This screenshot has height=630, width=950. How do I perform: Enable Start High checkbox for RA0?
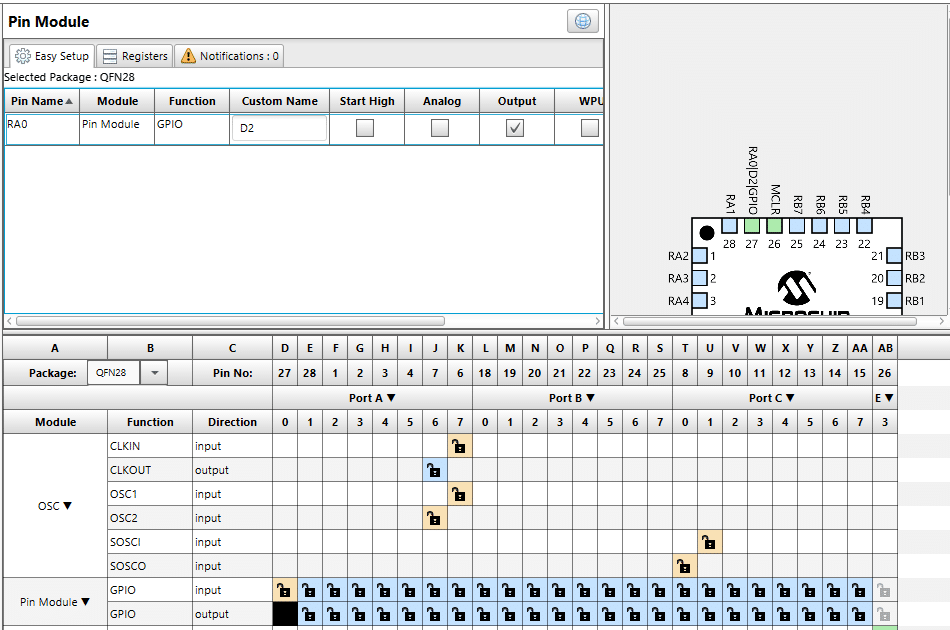[x=366, y=128]
